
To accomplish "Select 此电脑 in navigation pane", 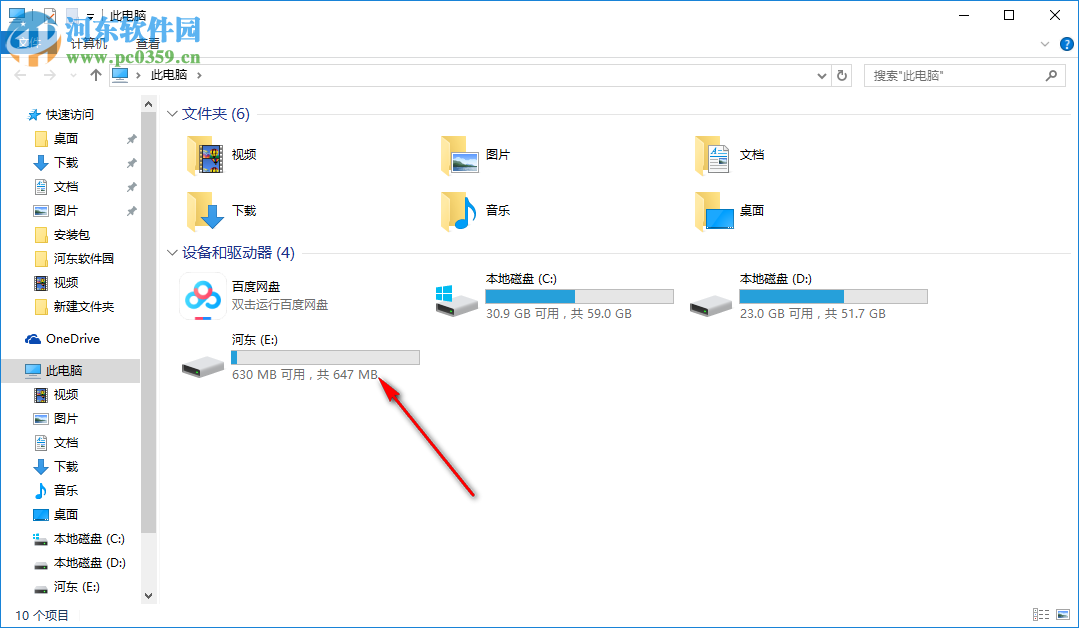I will click(x=70, y=371).
